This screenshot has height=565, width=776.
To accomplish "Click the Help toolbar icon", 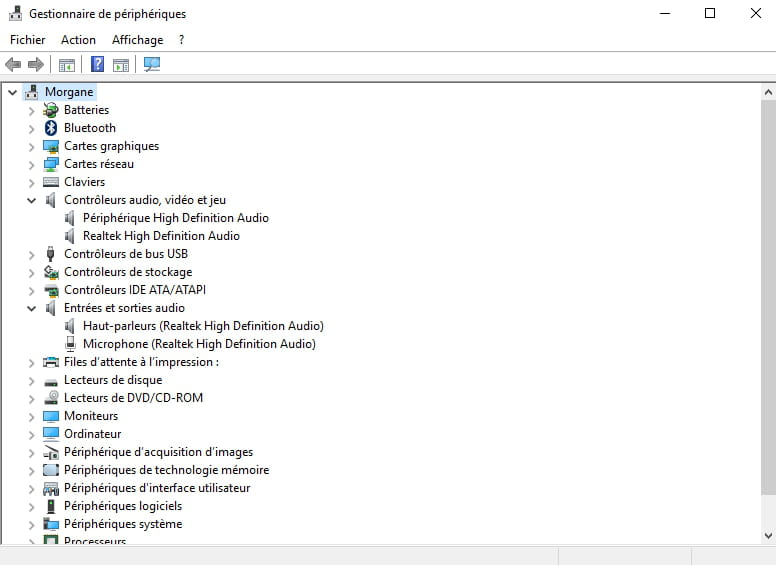I will (x=98, y=65).
